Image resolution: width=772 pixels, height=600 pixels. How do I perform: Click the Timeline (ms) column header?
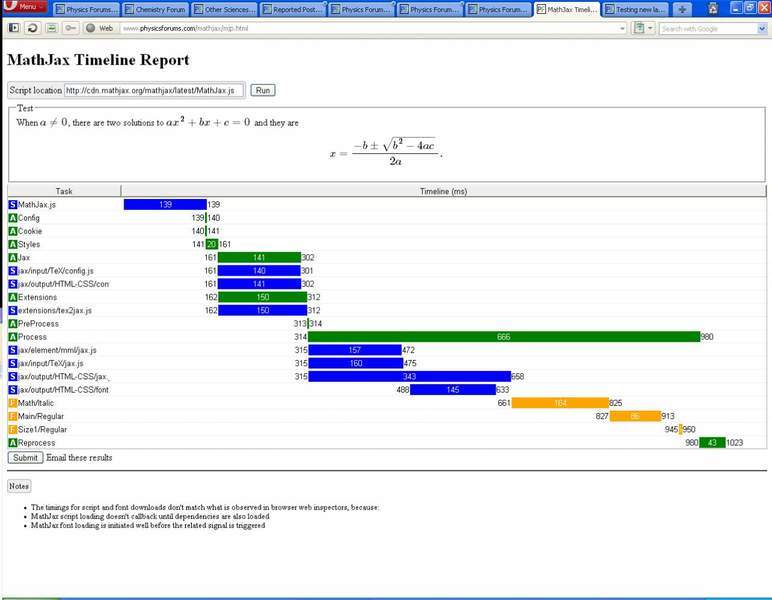(x=444, y=191)
